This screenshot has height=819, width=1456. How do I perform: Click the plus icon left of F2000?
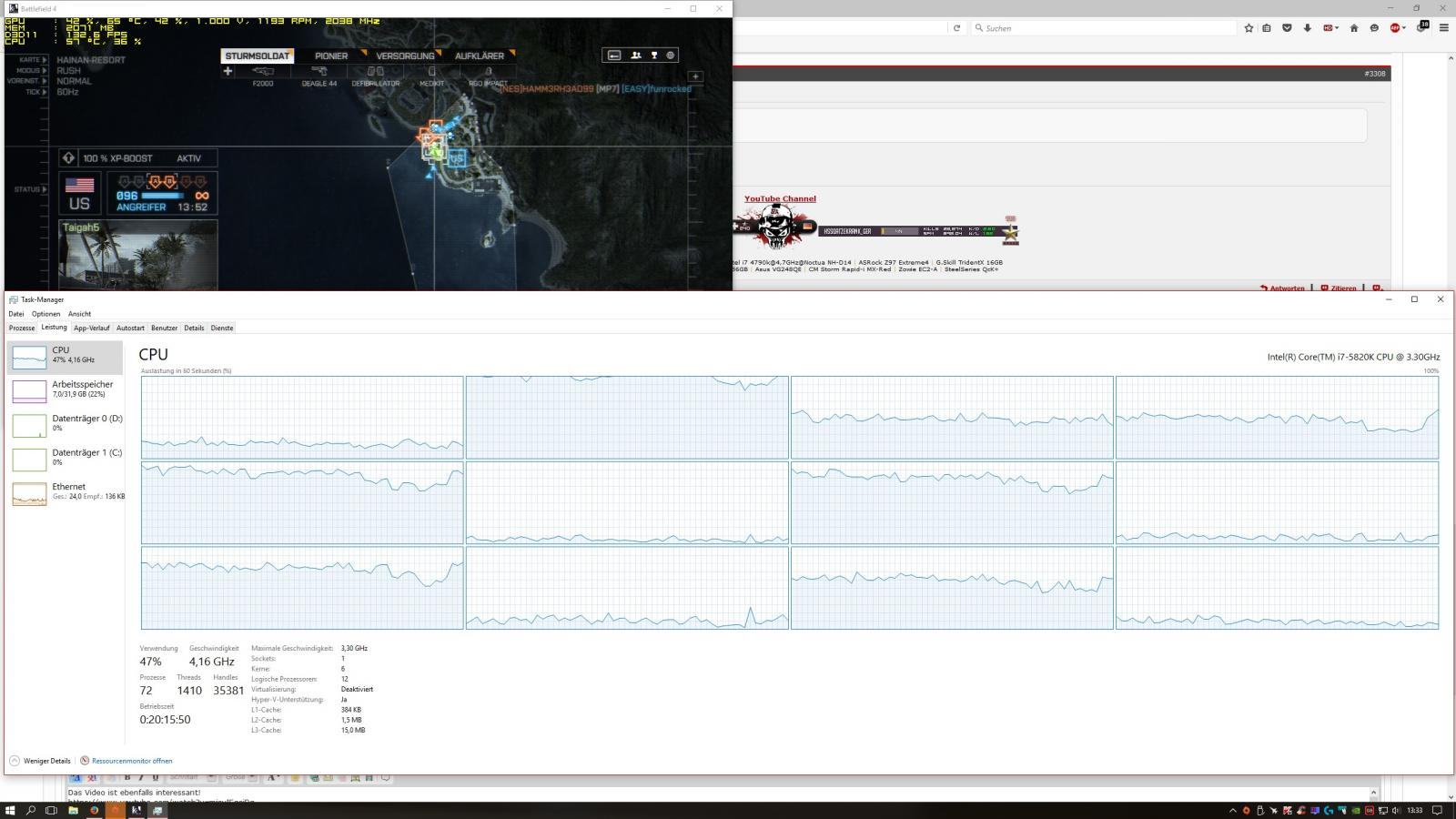(x=227, y=71)
